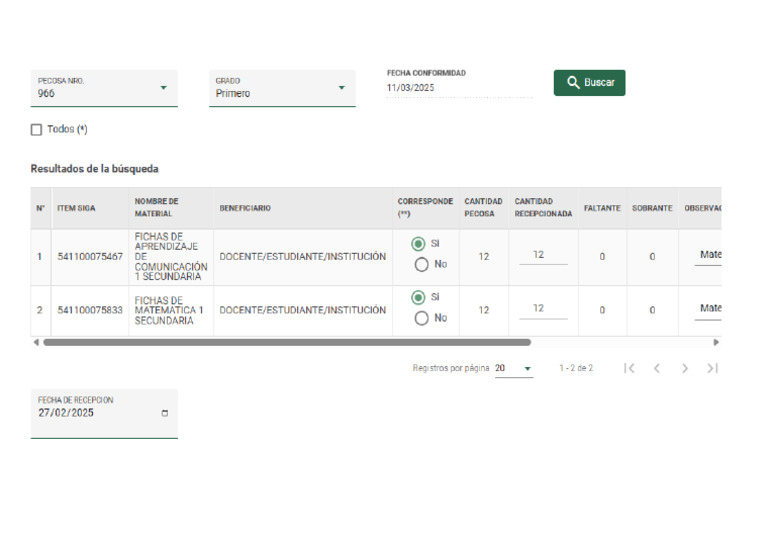Expand the Grado dropdown
The width and height of the screenshot is (768, 543).
(284, 88)
